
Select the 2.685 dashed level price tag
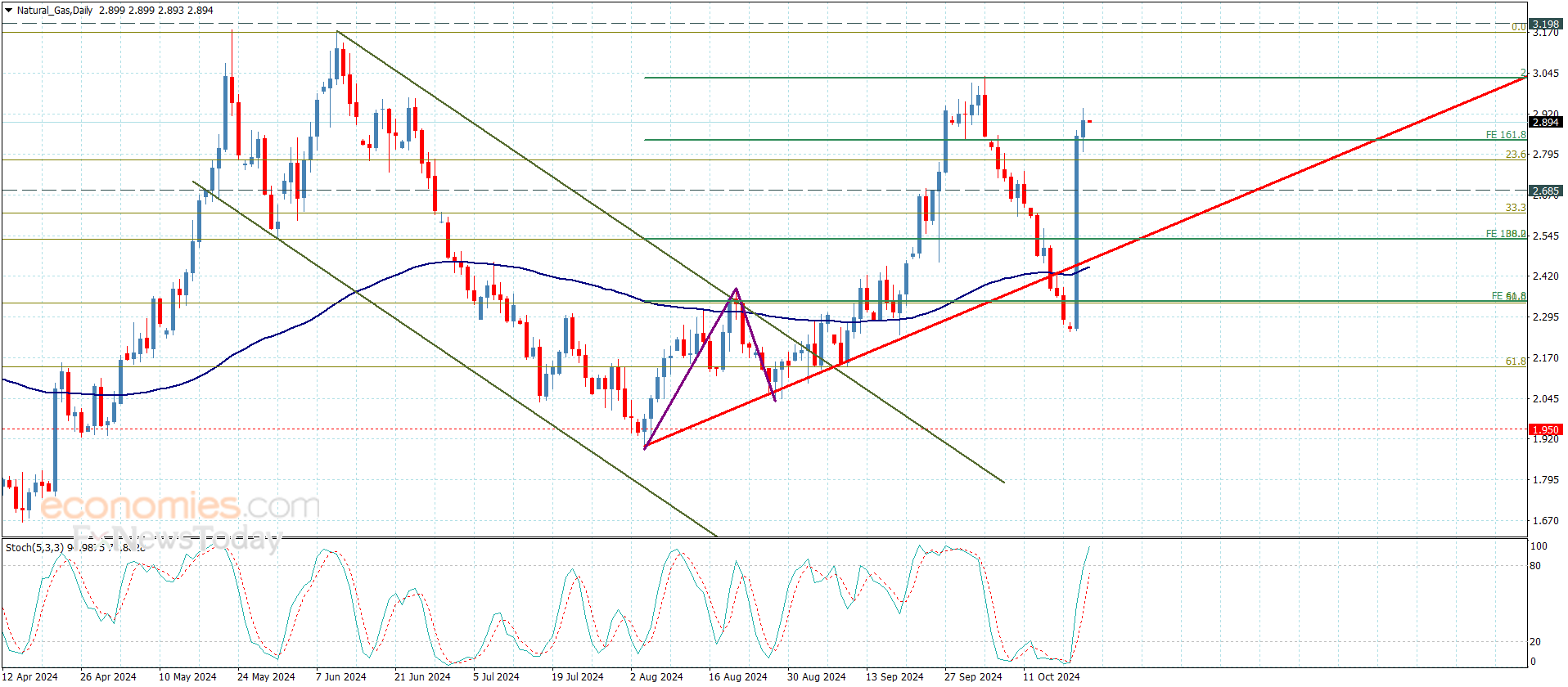(x=1545, y=191)
